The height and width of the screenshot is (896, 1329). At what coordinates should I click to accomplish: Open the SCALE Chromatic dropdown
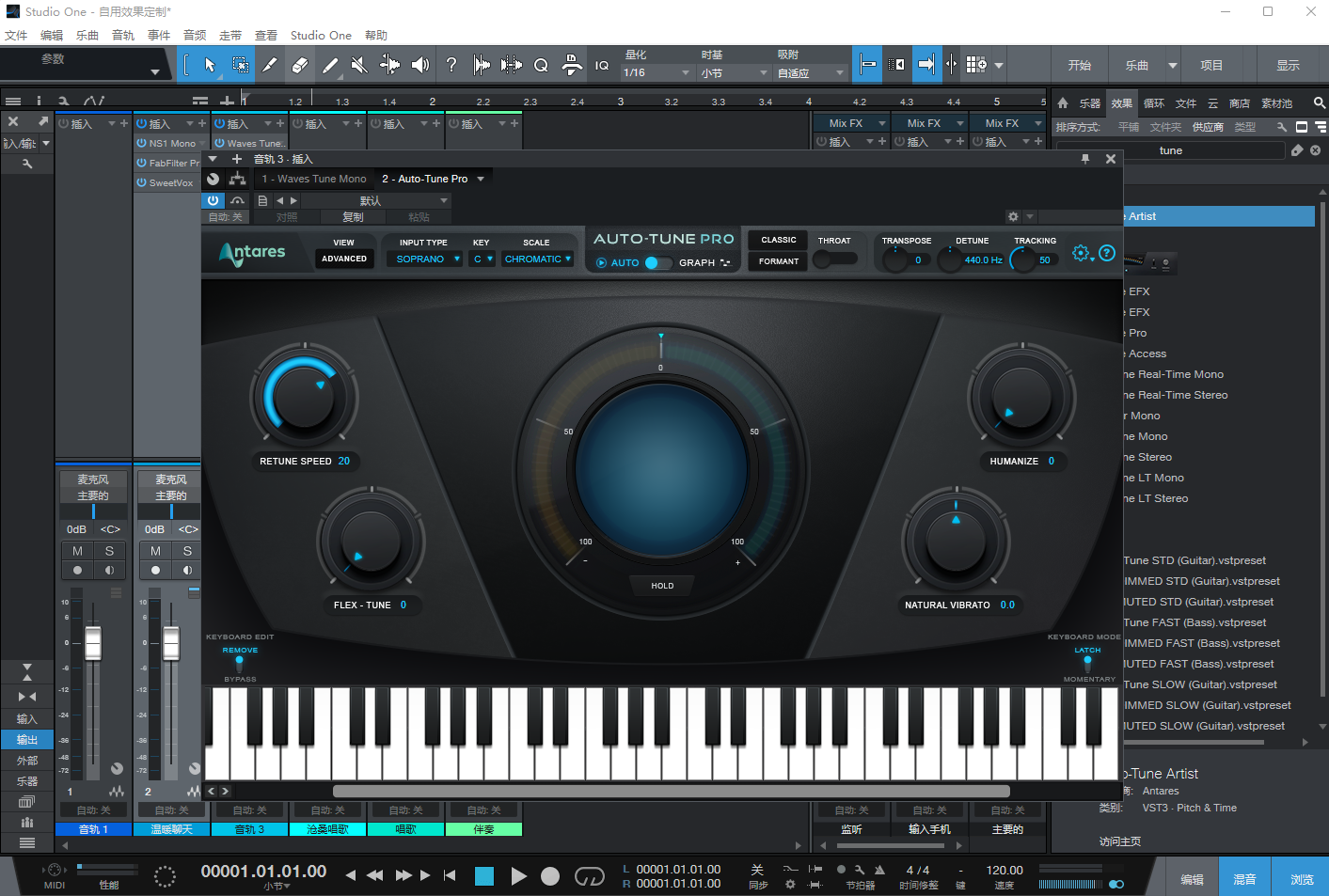[x=537, y=259]
